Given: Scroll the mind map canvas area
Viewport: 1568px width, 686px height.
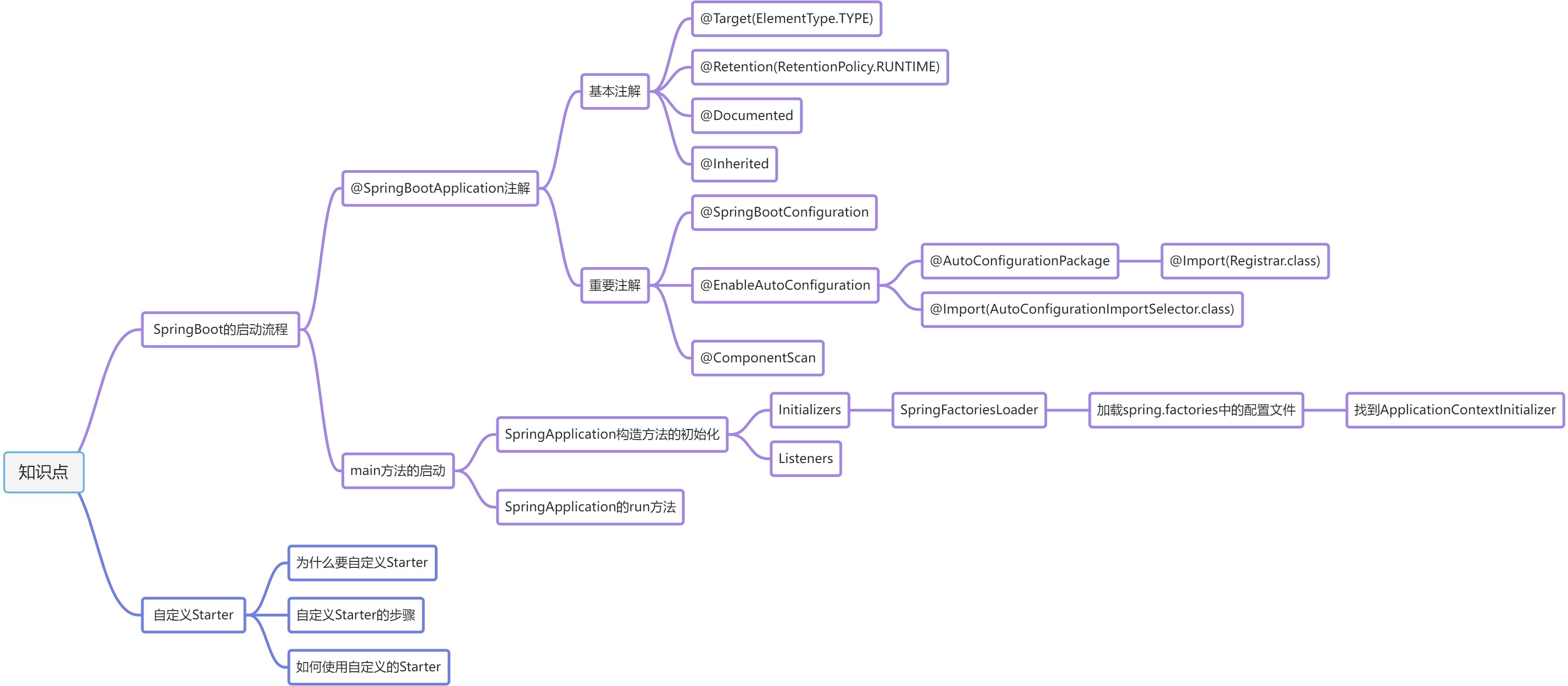Looking at the screenshot, I should point(784,343).
